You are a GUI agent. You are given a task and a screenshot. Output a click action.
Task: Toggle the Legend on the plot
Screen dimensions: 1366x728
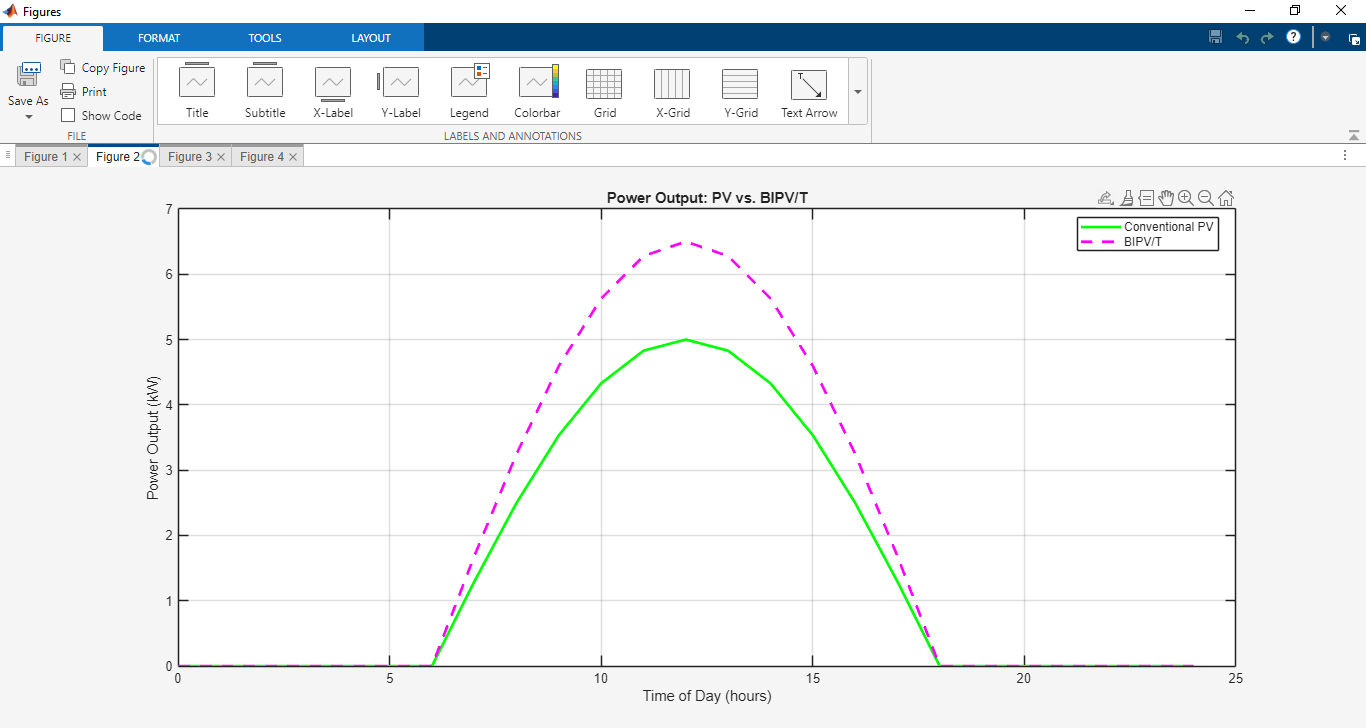pos(469,91)
